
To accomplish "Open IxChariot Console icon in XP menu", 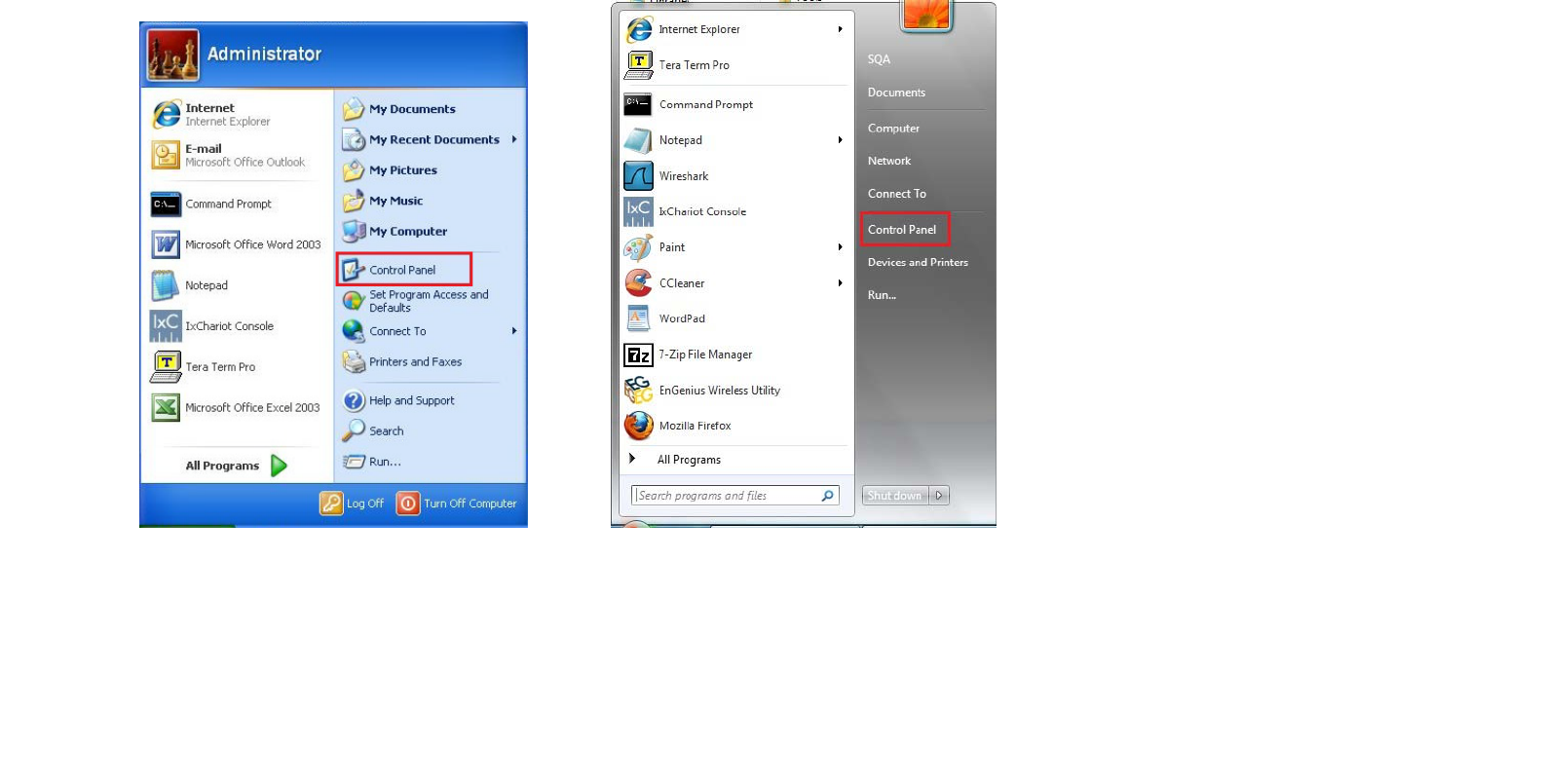I will click(x=166, y=326).
